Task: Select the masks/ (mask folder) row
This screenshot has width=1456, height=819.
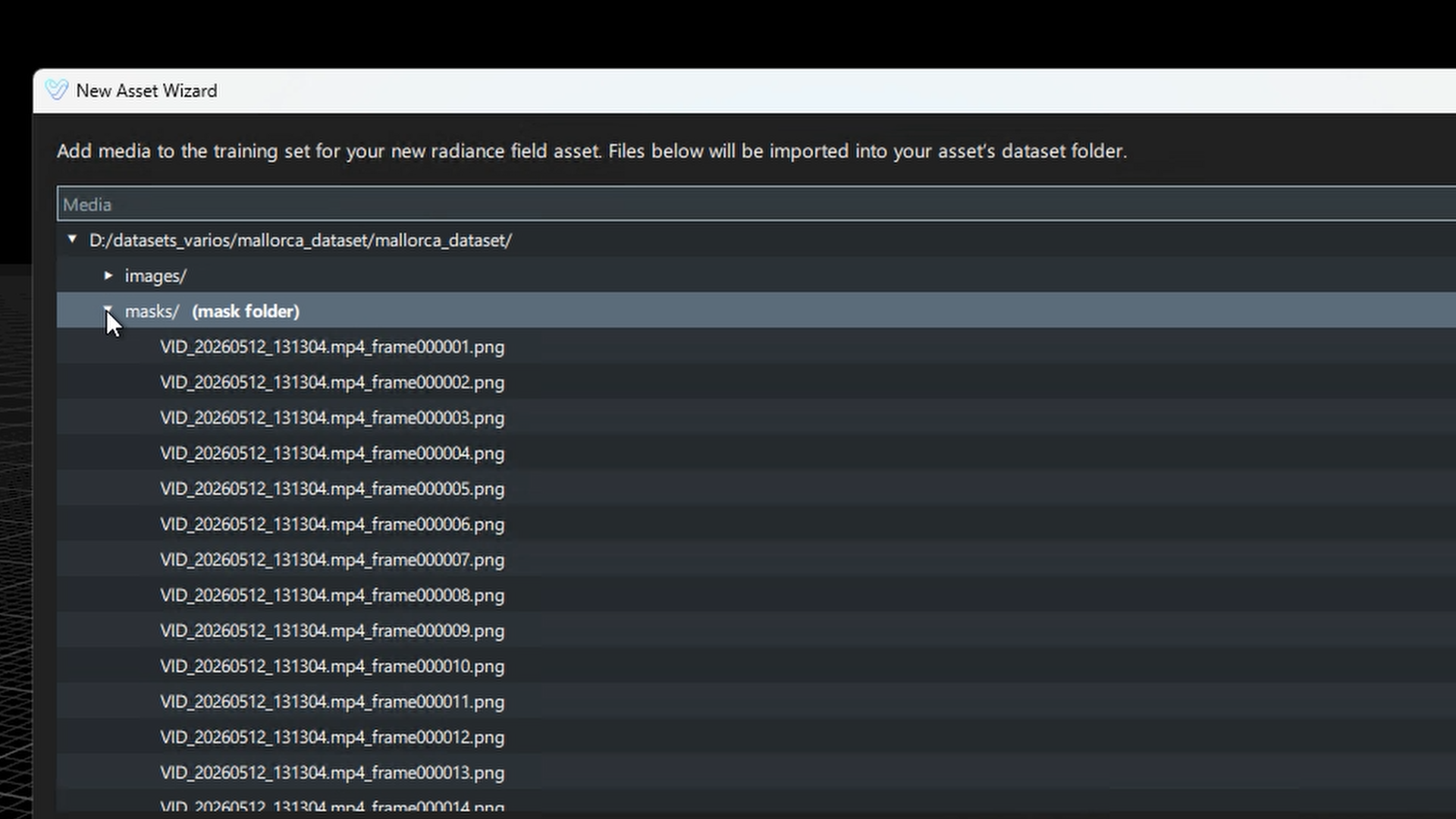Action: tap(756, 311)
